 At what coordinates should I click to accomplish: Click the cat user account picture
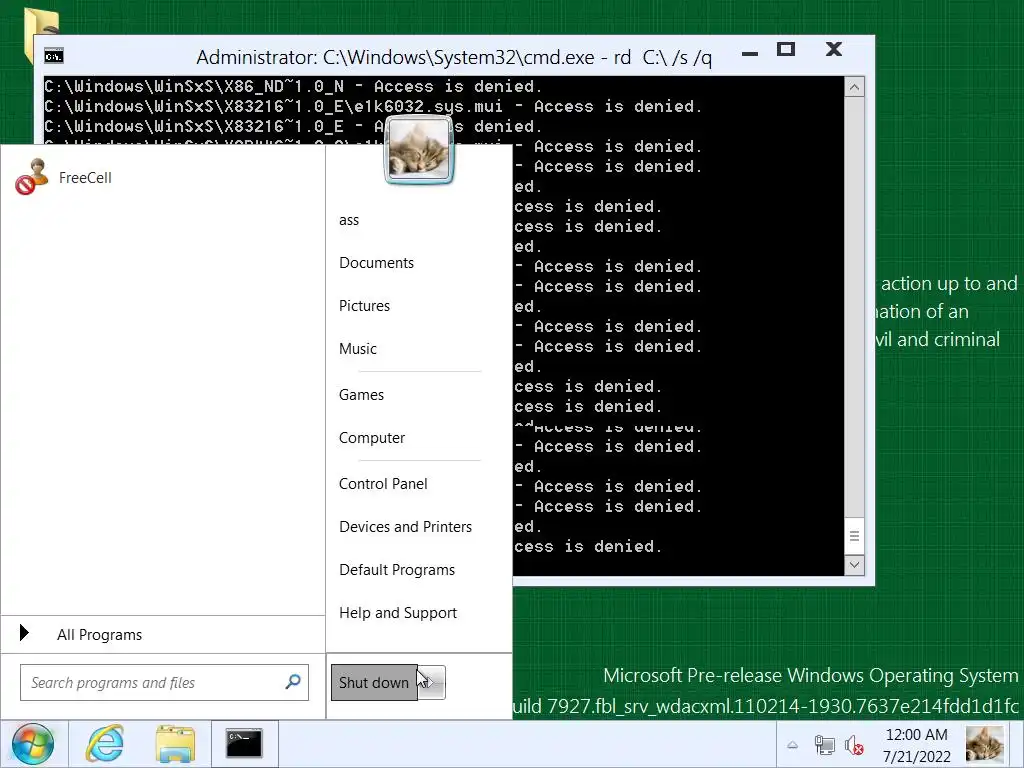tap(418, 150)
